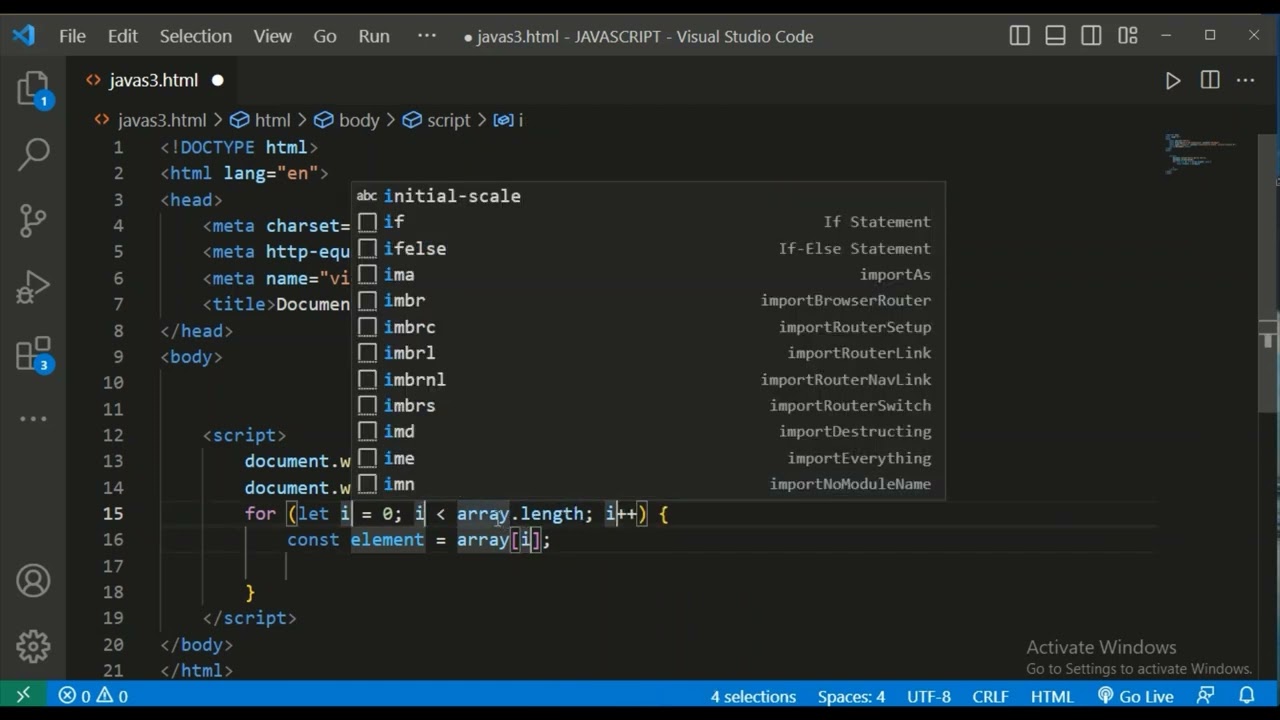
Task: Open the Manage gear icon
Action: [x=33, y=646]
